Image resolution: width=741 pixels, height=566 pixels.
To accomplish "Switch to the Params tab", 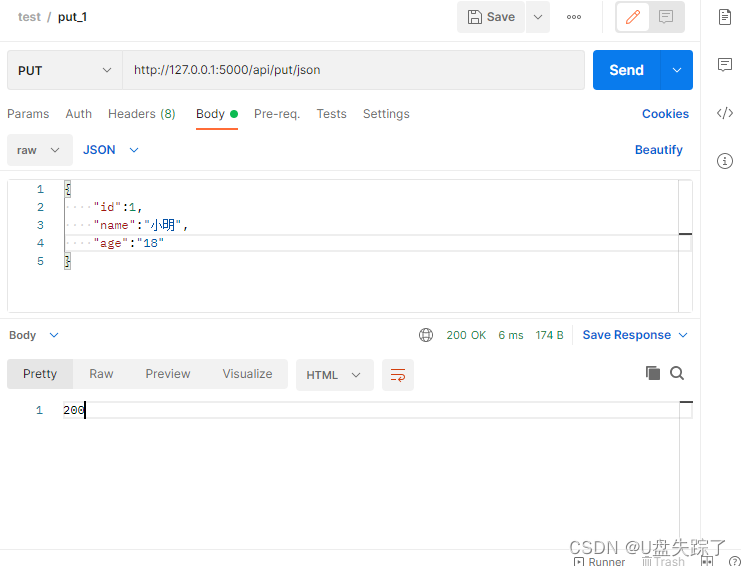I will pos(28,114).
